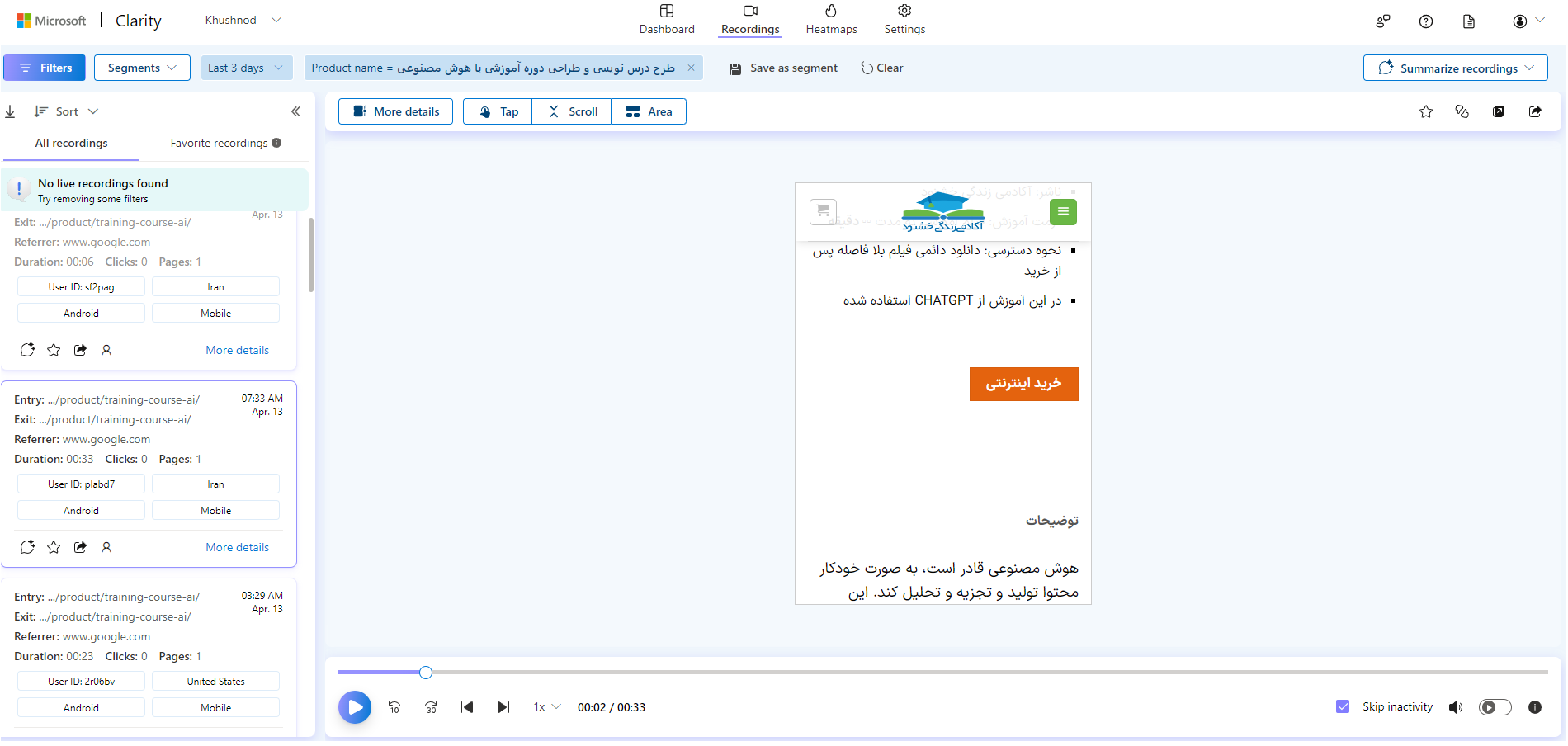
Task: Expand the Last 3 days date range
Action: point(247,68)
